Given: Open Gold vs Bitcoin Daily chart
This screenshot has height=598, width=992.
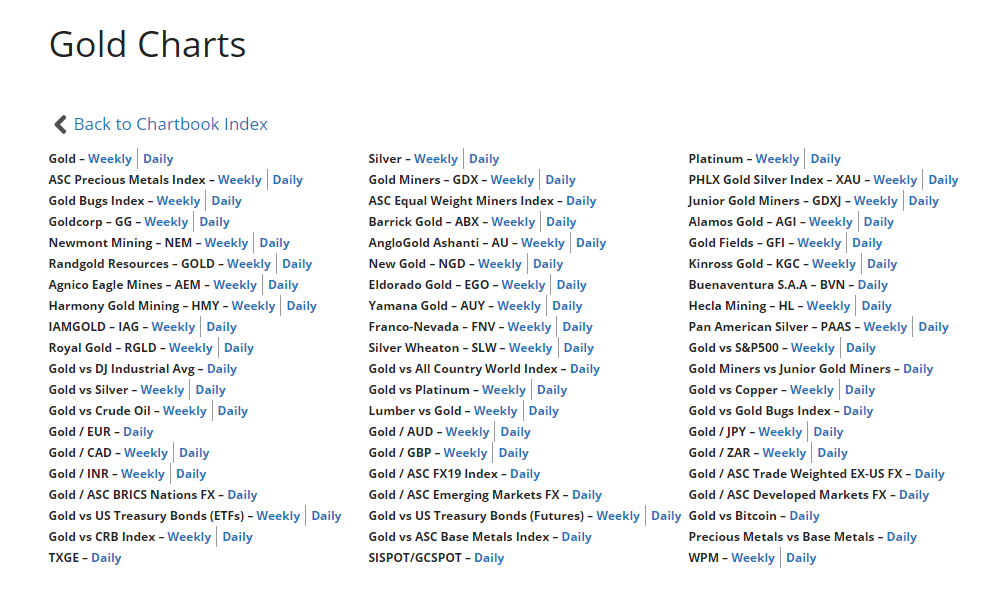Looking at the screenshot, I should (x=805, y=514).
